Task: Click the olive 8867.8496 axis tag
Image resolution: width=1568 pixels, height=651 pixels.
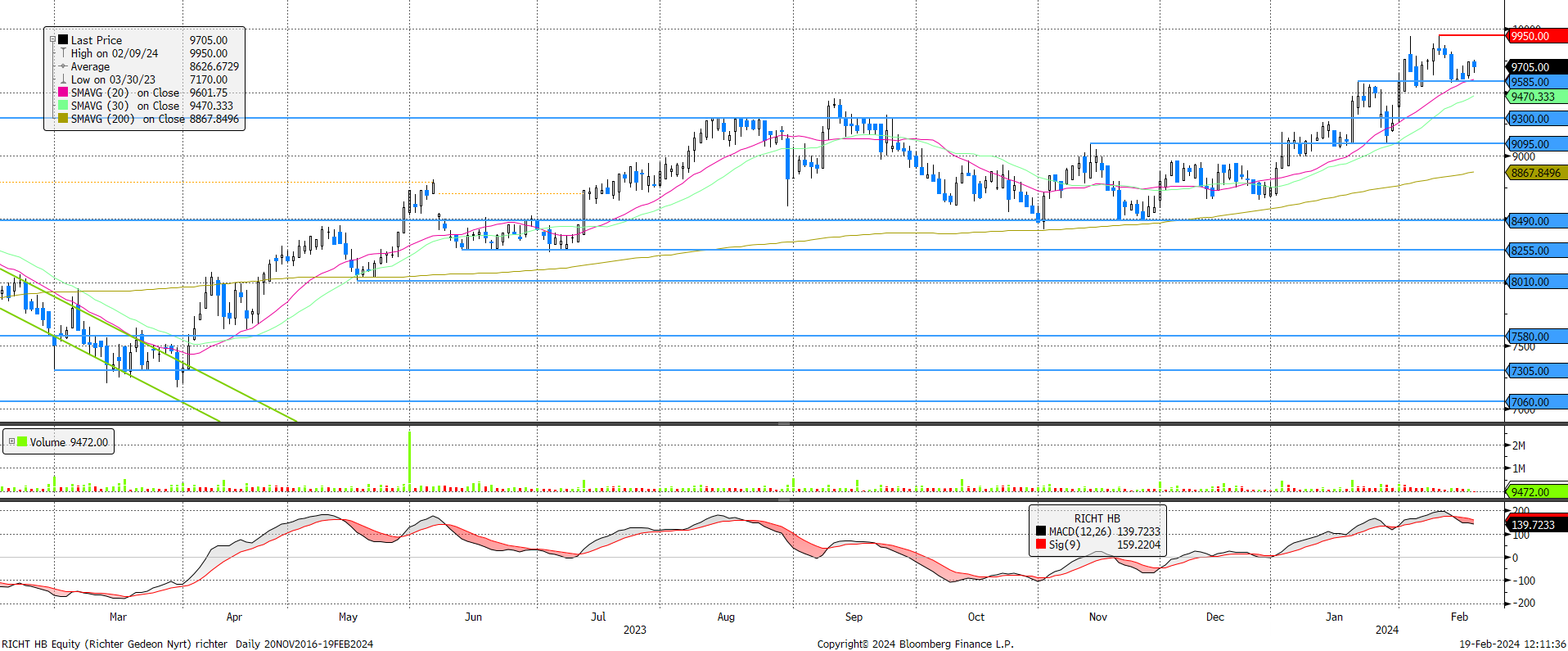Action: [1537, 173]
